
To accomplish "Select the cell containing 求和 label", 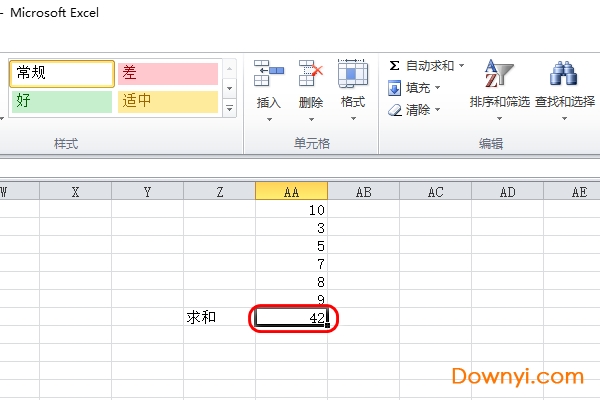I will point(219,318).
